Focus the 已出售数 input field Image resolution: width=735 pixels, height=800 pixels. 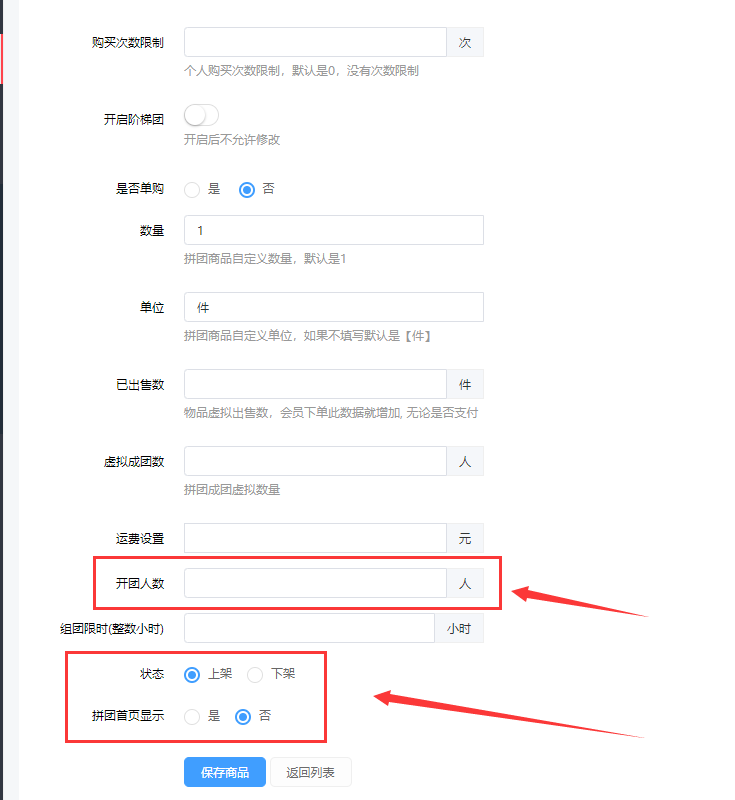coord(315,384)
